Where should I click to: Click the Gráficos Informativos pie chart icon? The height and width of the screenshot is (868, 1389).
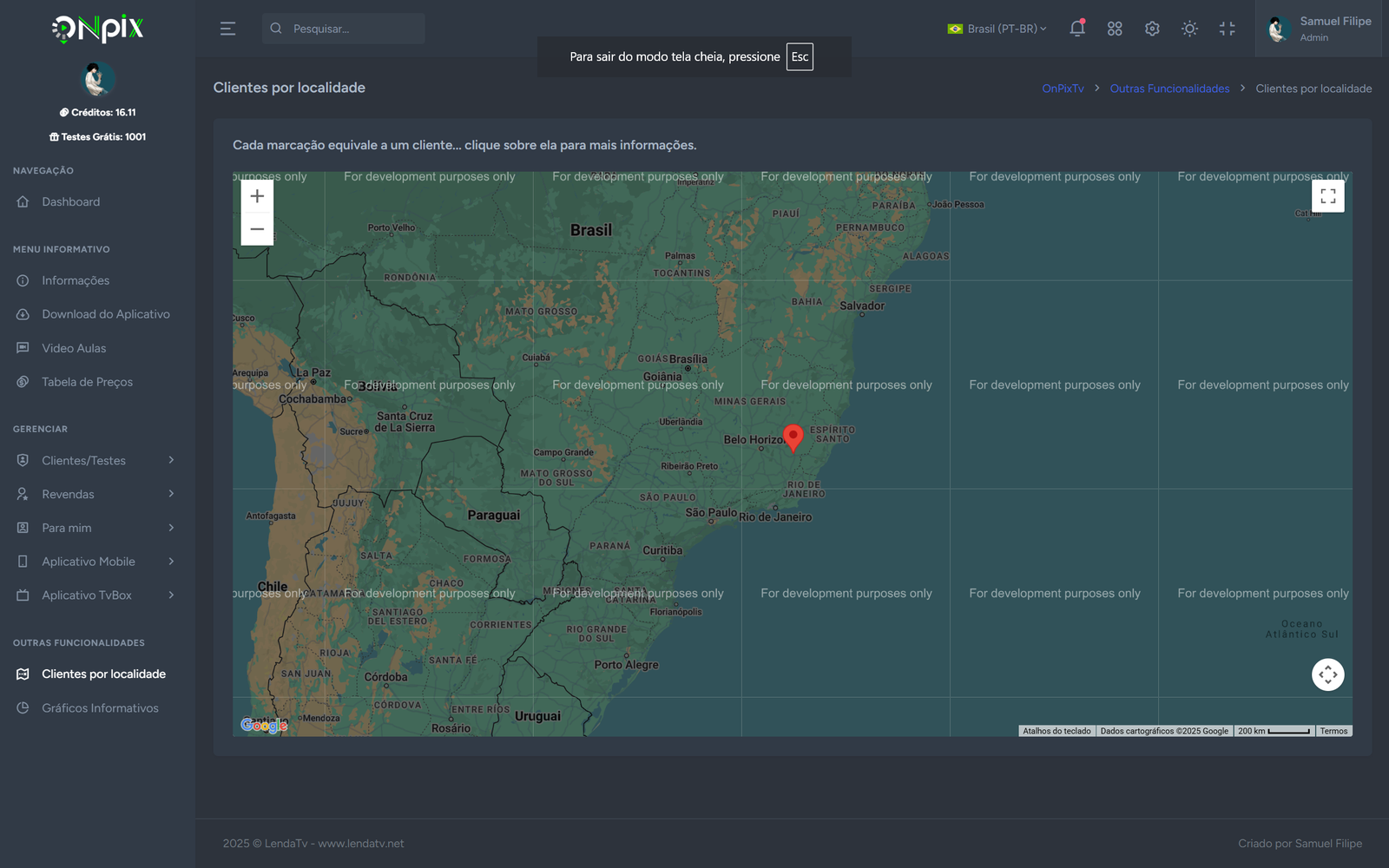23,708
